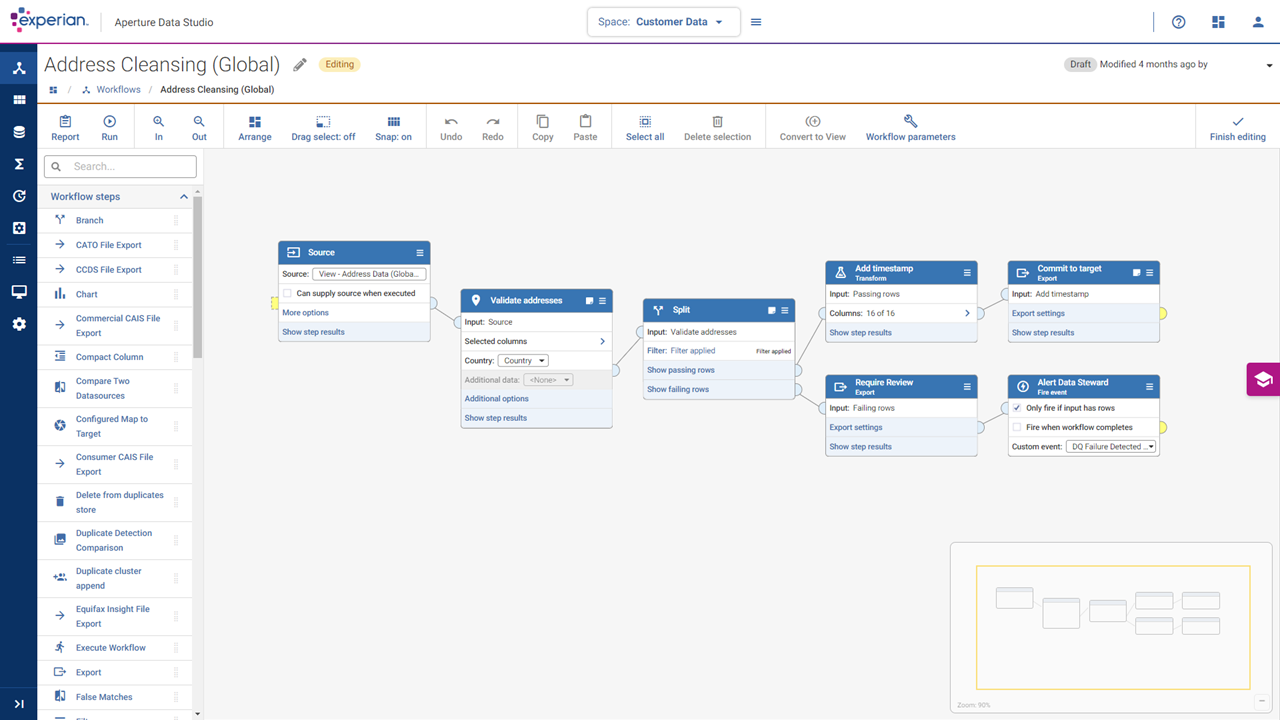Type in the workflow steps search field

[120, 166]
